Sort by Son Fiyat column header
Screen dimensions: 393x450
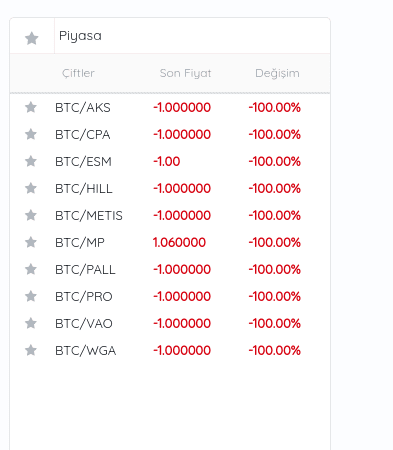coord(185,73)
